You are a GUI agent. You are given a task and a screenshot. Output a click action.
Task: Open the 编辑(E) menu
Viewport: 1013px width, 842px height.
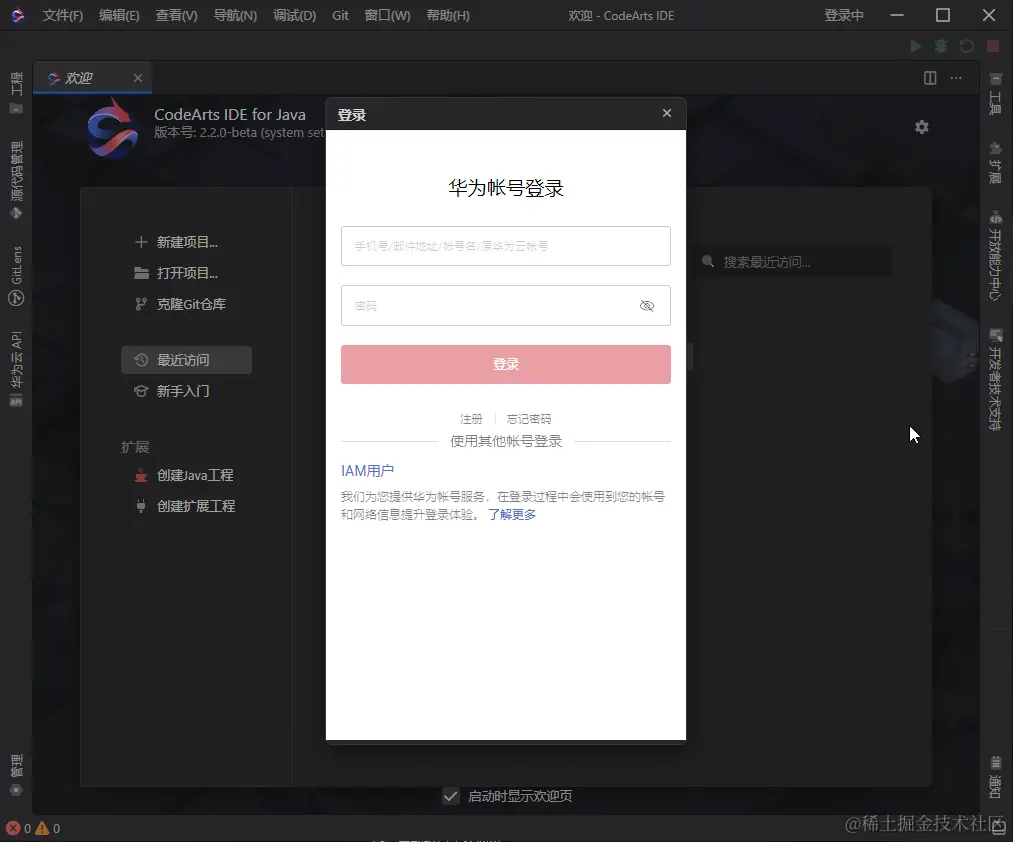coord(119,16)
